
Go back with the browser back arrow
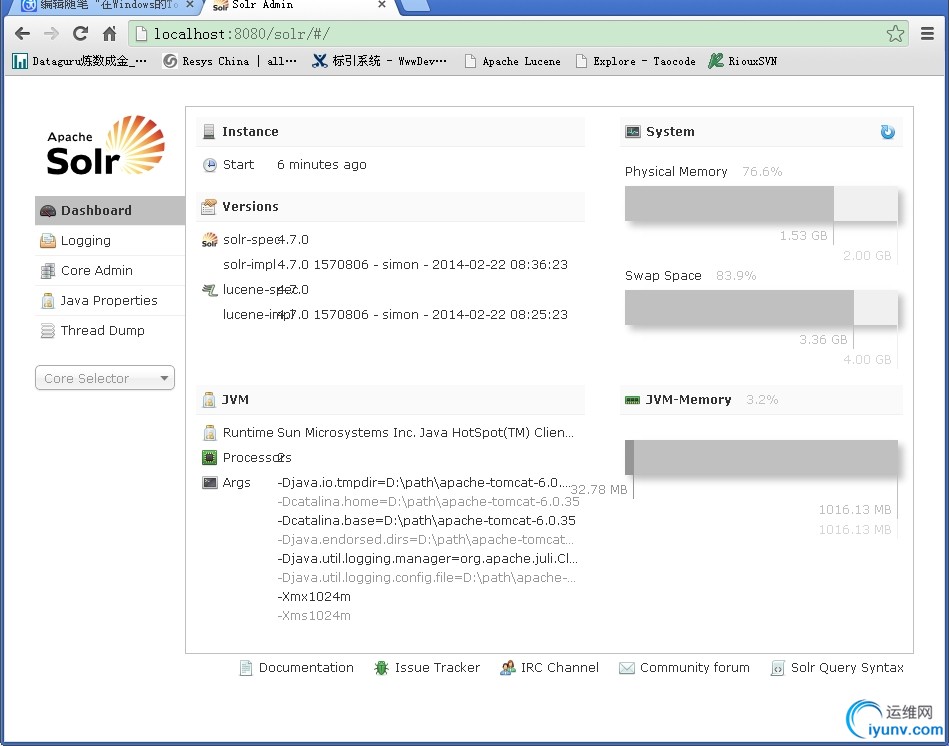click(x=22, y=33)
